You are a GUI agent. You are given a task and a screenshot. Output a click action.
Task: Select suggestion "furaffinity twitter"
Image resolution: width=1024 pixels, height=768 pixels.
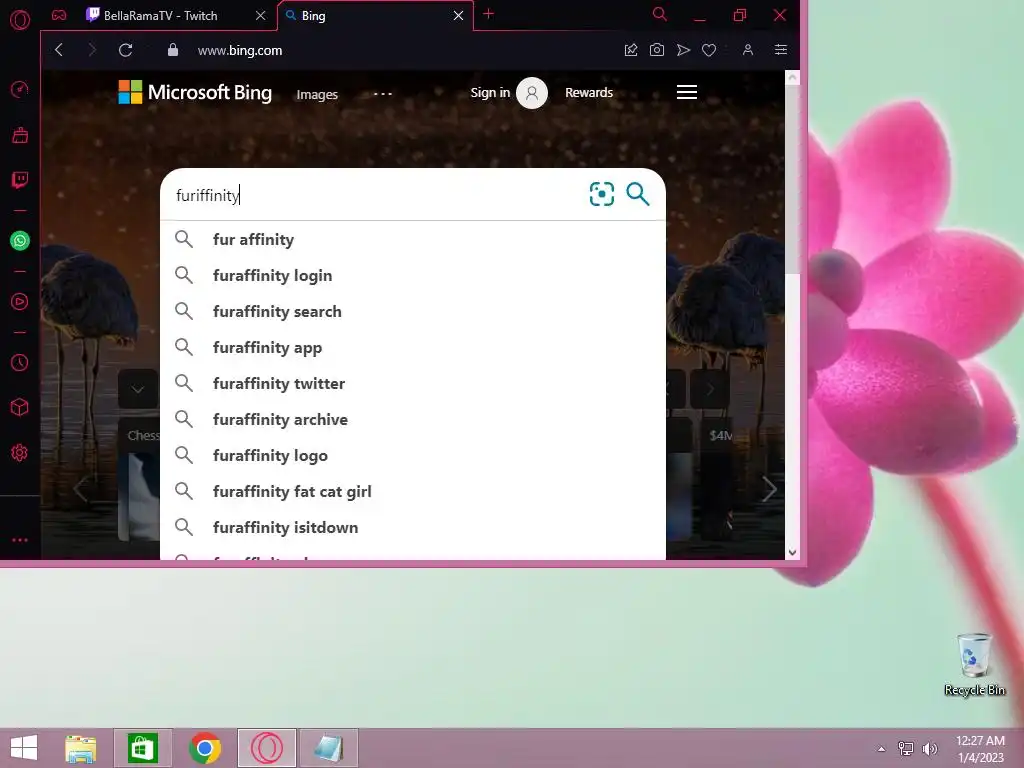[x=413, y=383]
